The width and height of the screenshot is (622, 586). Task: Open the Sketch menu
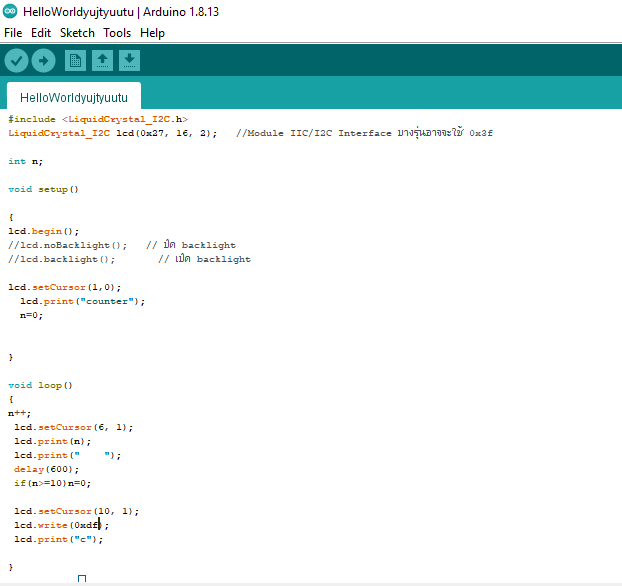77,33
